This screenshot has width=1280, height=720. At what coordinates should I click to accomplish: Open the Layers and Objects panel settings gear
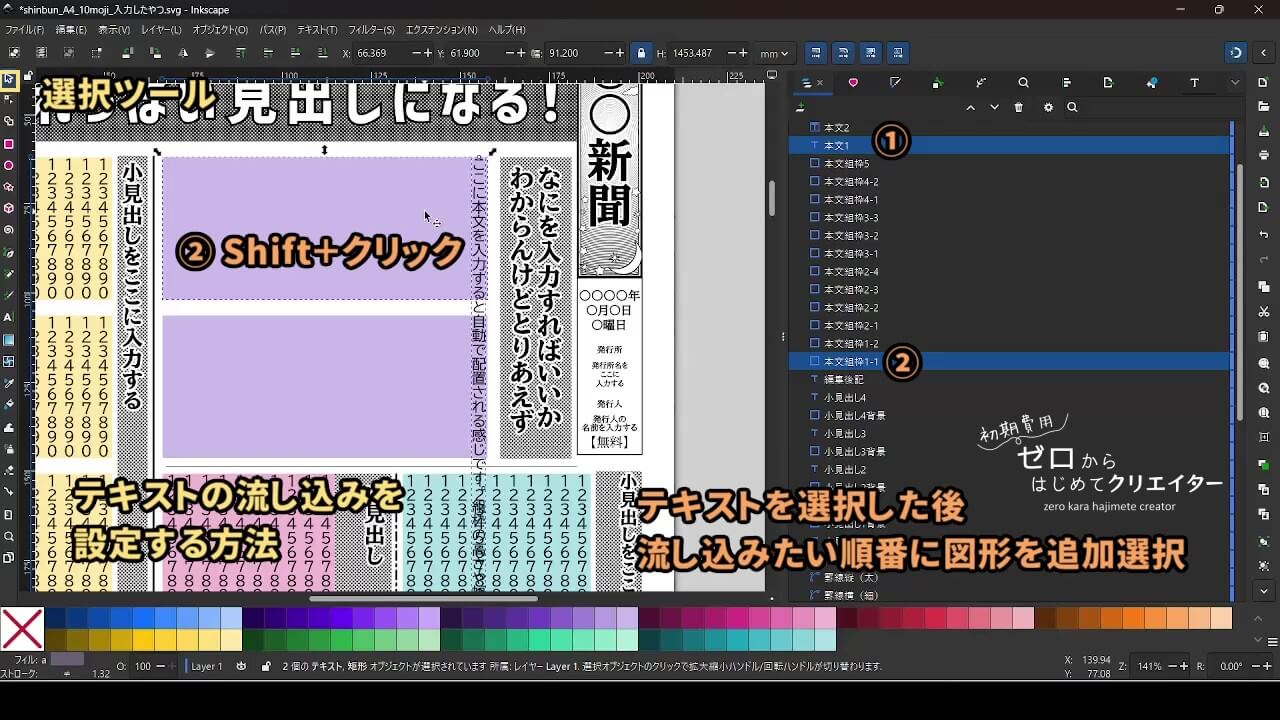click(1048, 107)
